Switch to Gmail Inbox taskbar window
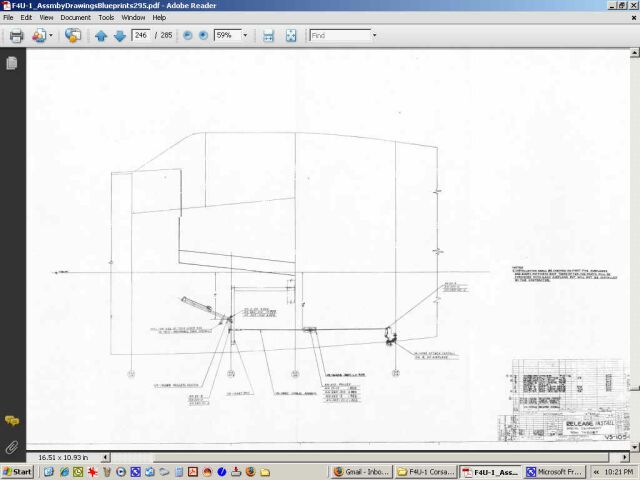640x480 pixels. tap(362, 472)
